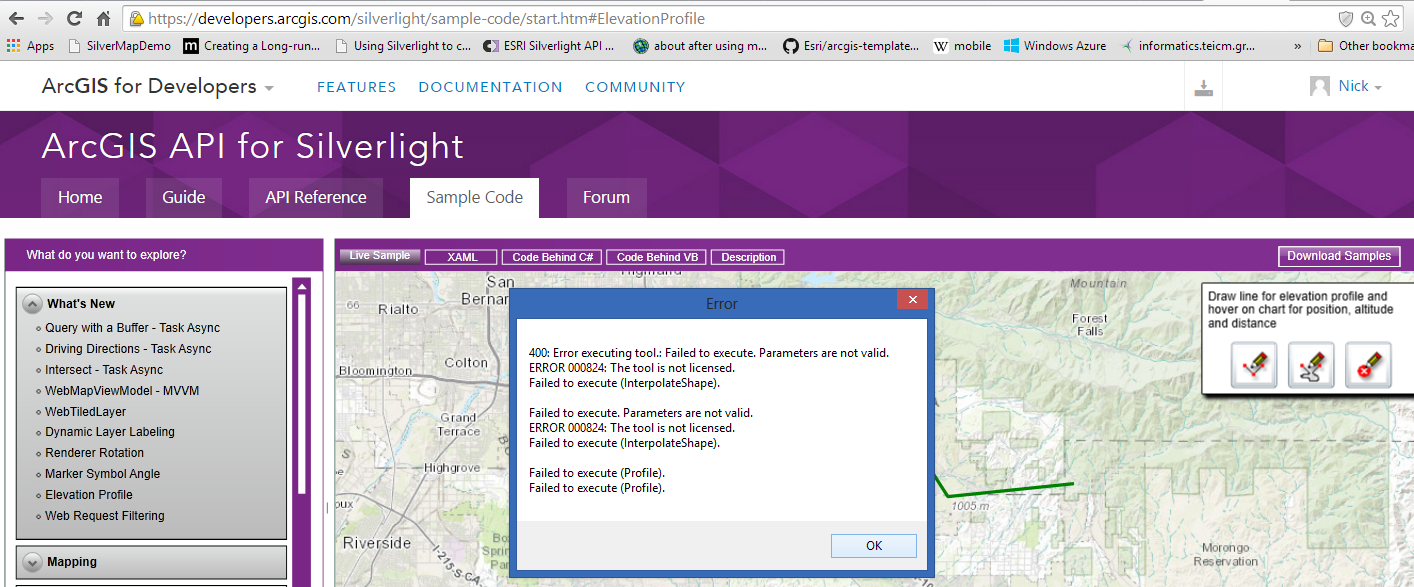Switch to the Home tab
This screenshot has width=1414, height=587.
coord(80,197)
